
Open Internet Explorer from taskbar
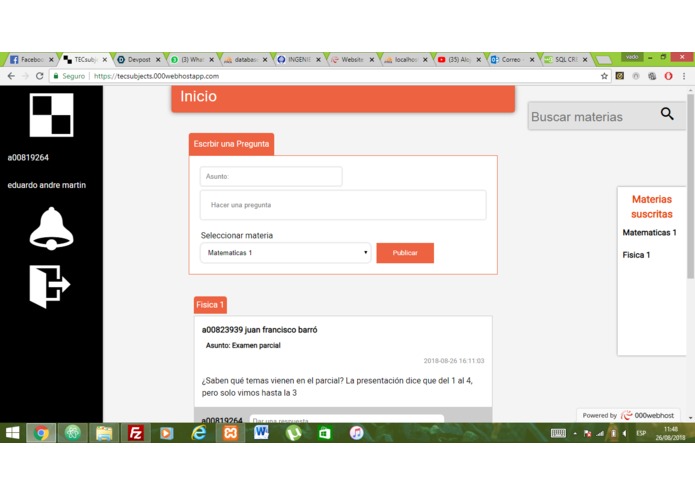click(199, 433)
